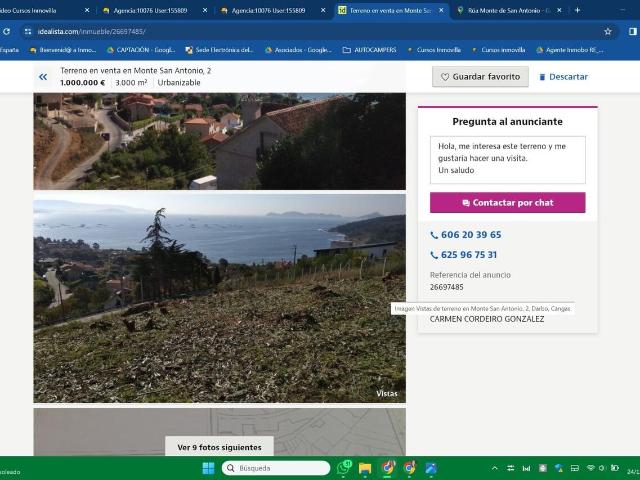The width and height of the screenshot is (640, 480).
Task: Click the taskbar Búsqueda search box
Action: pyautogui.click(x=276, y=468)
